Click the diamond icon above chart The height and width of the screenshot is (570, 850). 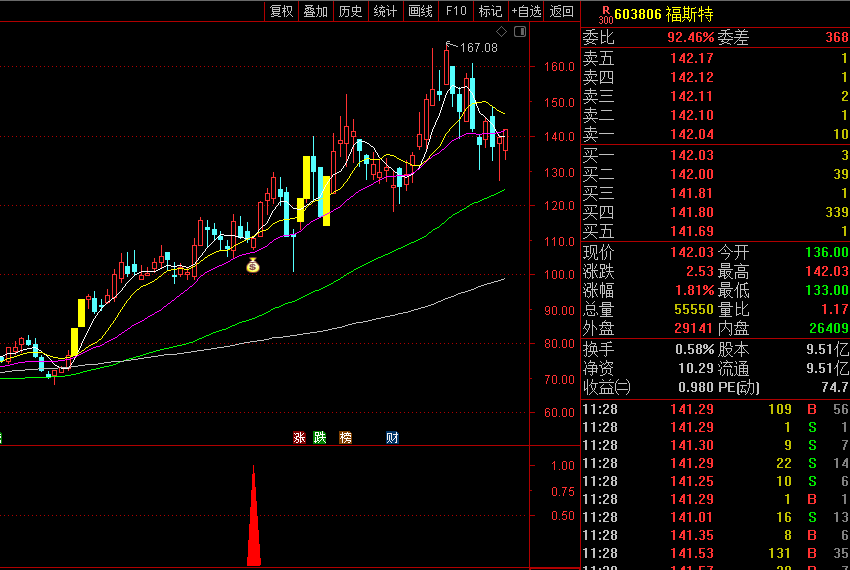[501, 31]
